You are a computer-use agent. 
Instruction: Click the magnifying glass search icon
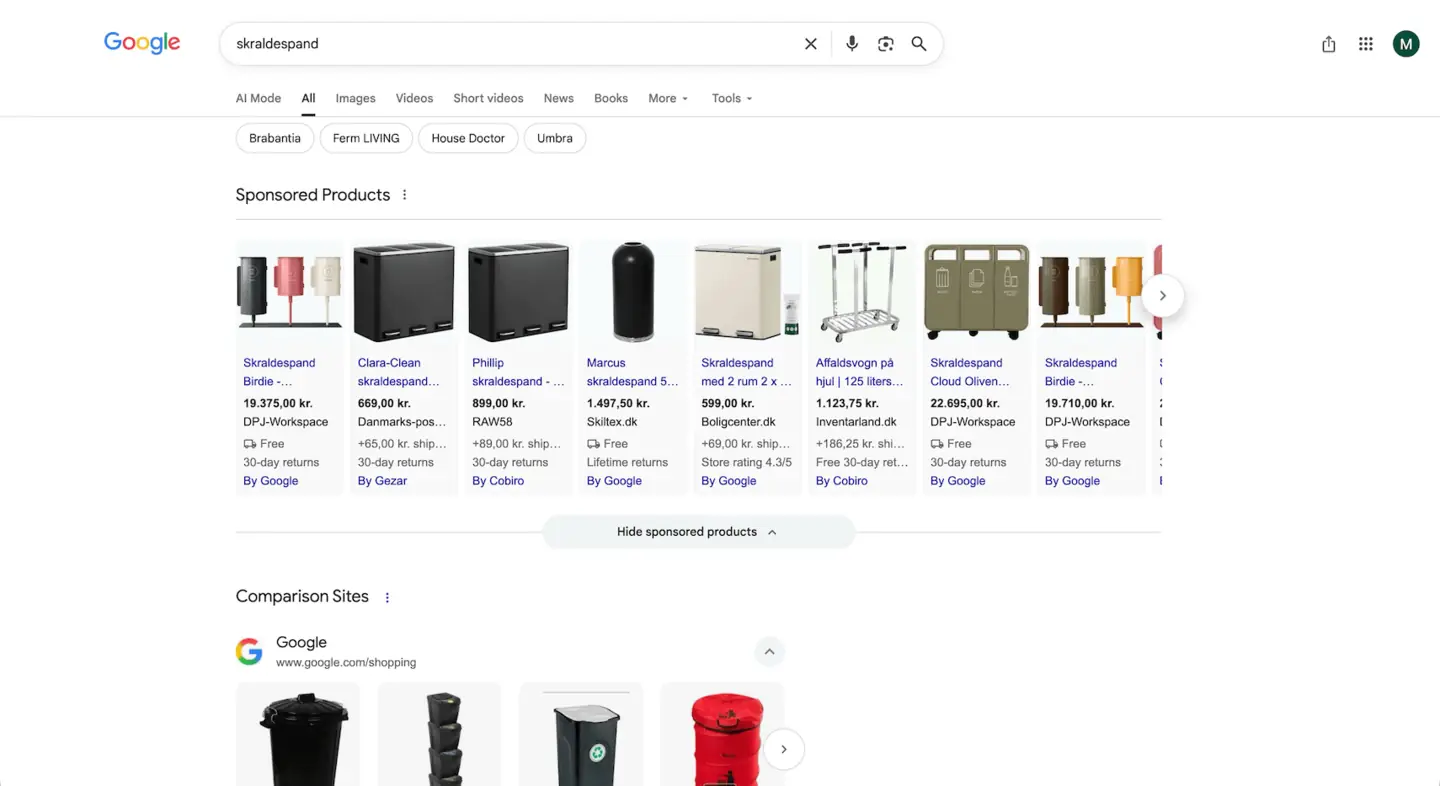pos(919,44)
